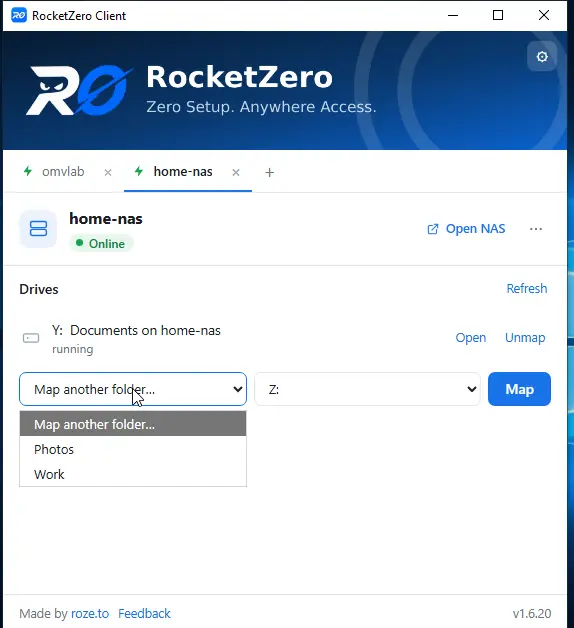Screen dimensions: 574x628
Task: Open settings with the gear icon
Action: tap(542, 56)
